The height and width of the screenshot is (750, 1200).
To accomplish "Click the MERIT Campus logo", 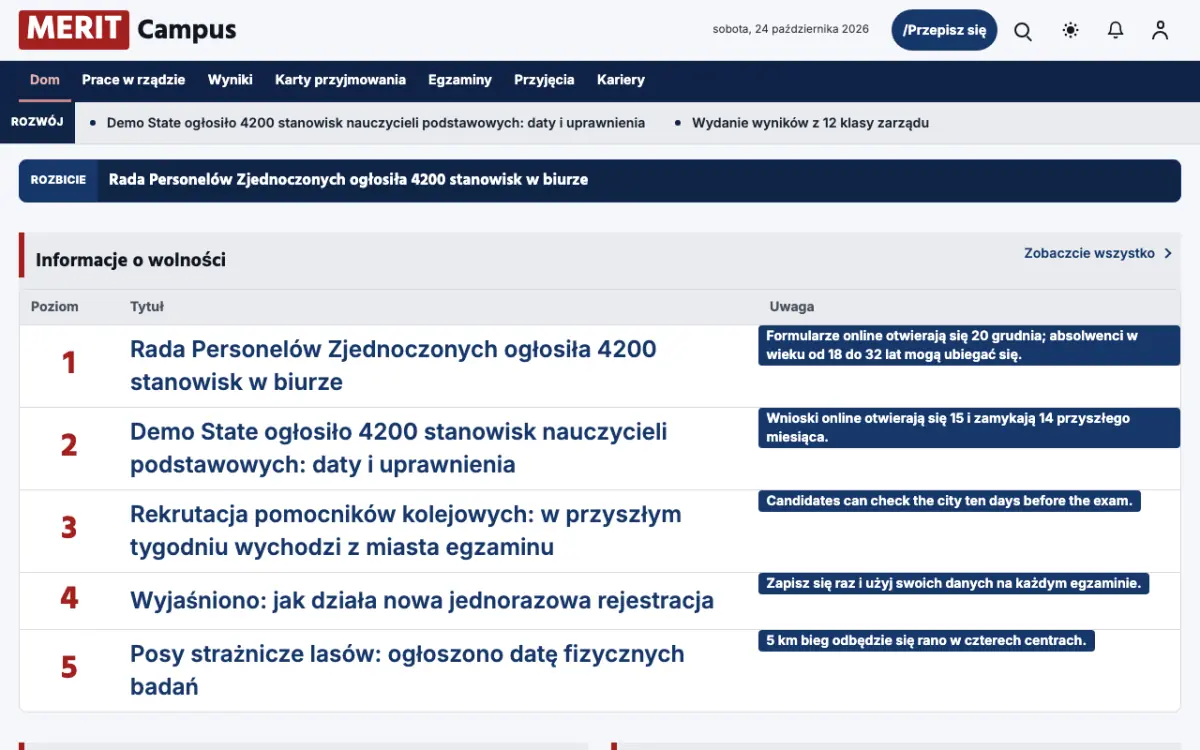I will [x=128, y=30].
